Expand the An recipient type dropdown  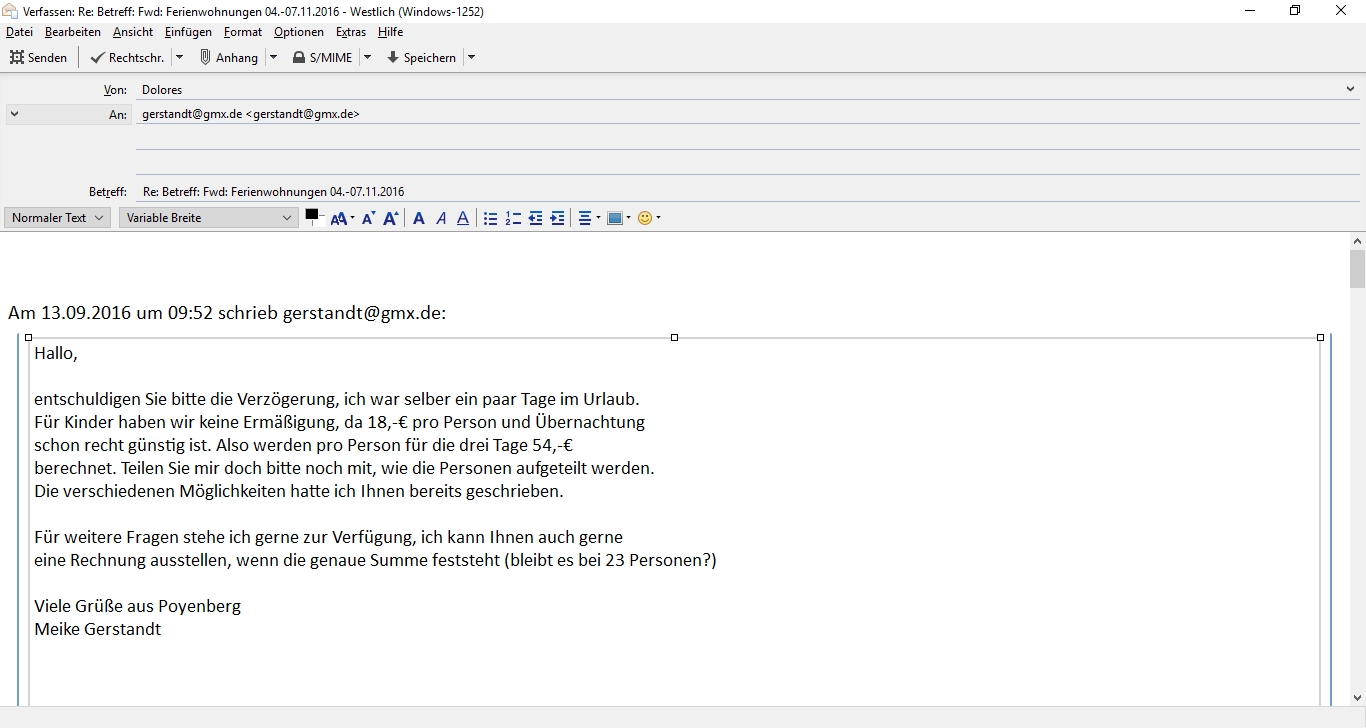coord(14,114)
